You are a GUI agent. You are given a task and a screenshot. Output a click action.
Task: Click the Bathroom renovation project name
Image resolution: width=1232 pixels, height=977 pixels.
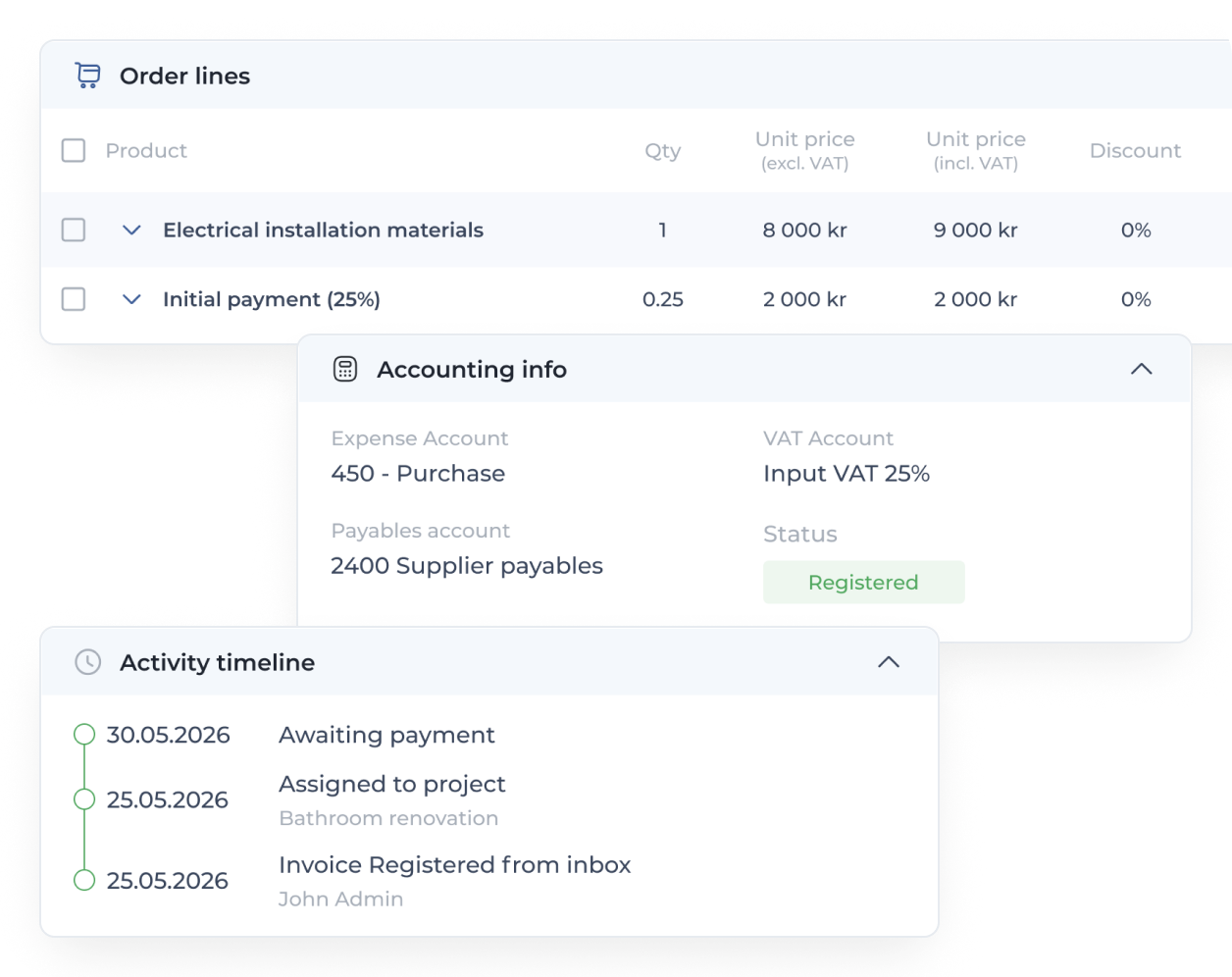click(x=388, y=818)
